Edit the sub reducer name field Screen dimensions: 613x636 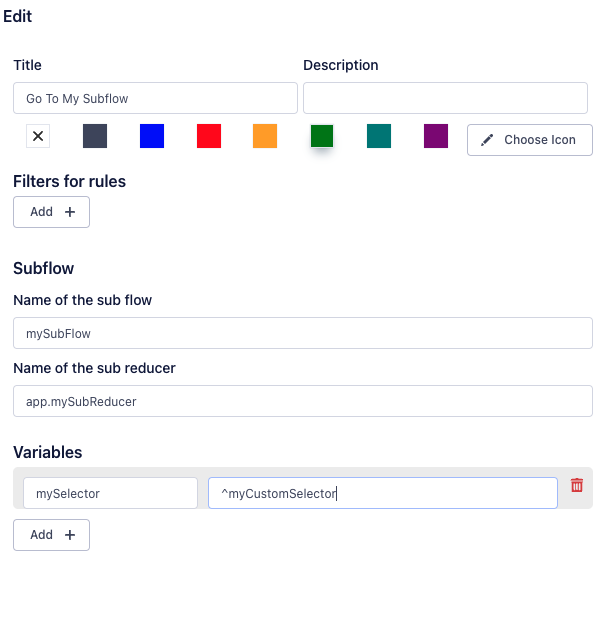302,401
